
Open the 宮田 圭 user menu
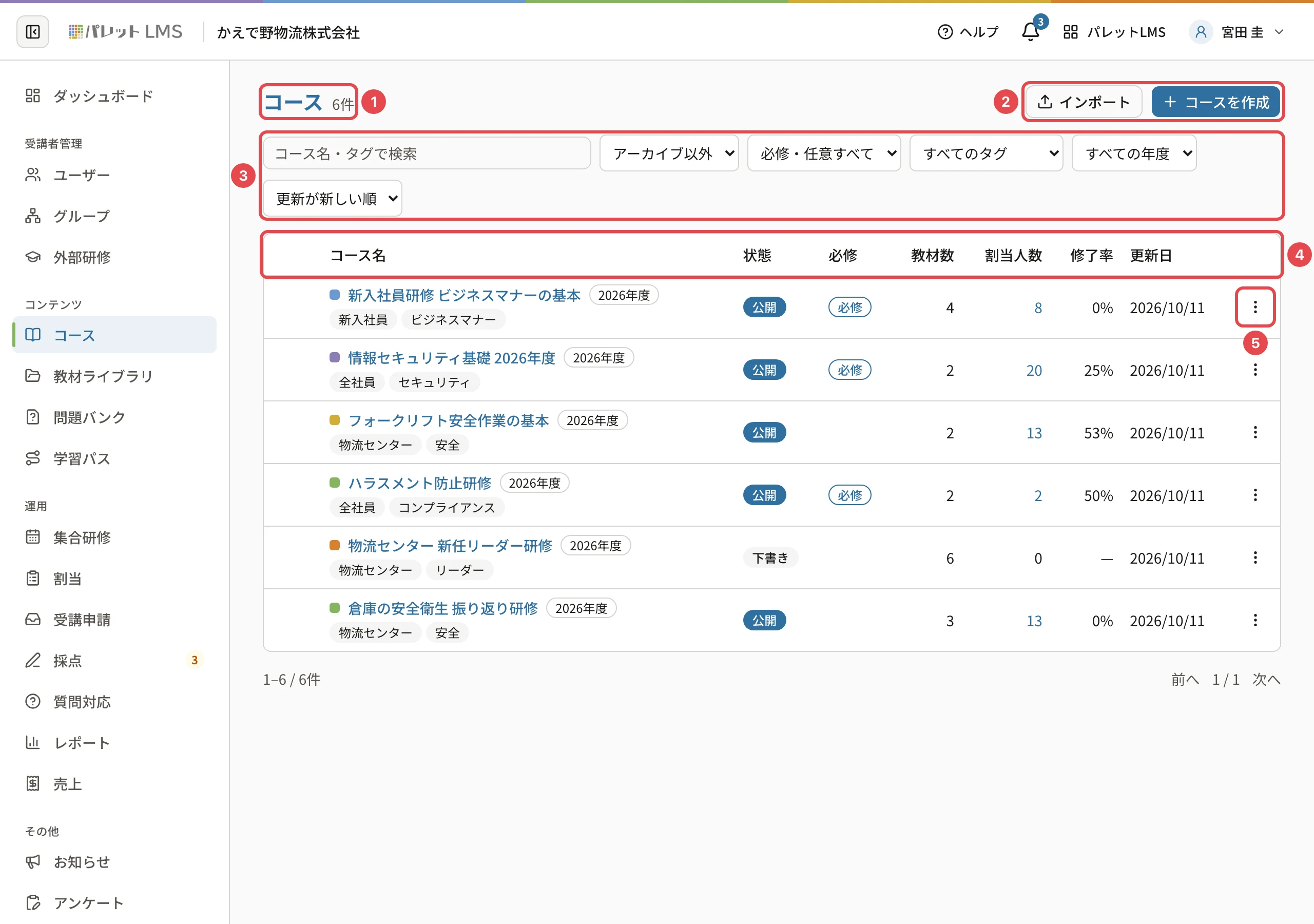[1236, 32]
